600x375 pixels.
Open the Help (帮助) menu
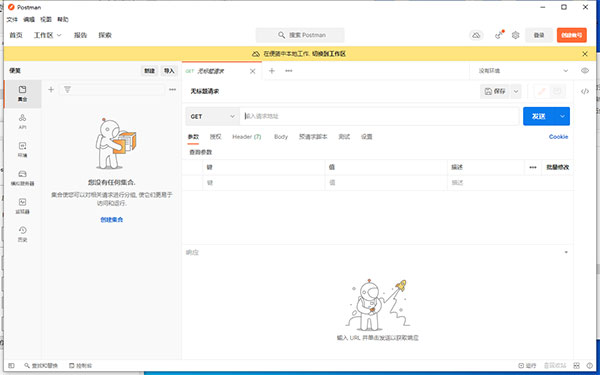coord(63,20)
